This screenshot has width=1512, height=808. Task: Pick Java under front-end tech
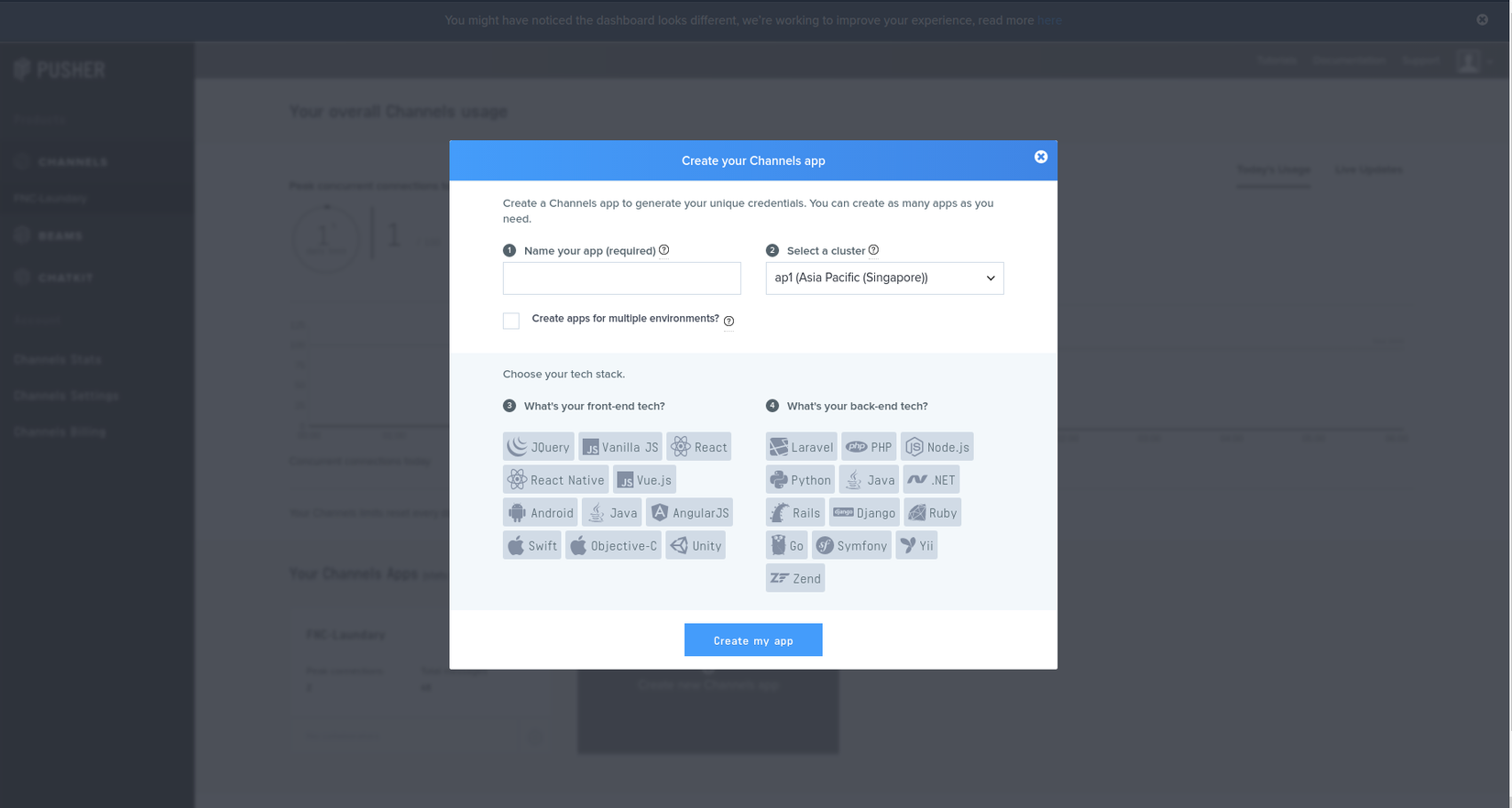[x=612, y=512]
